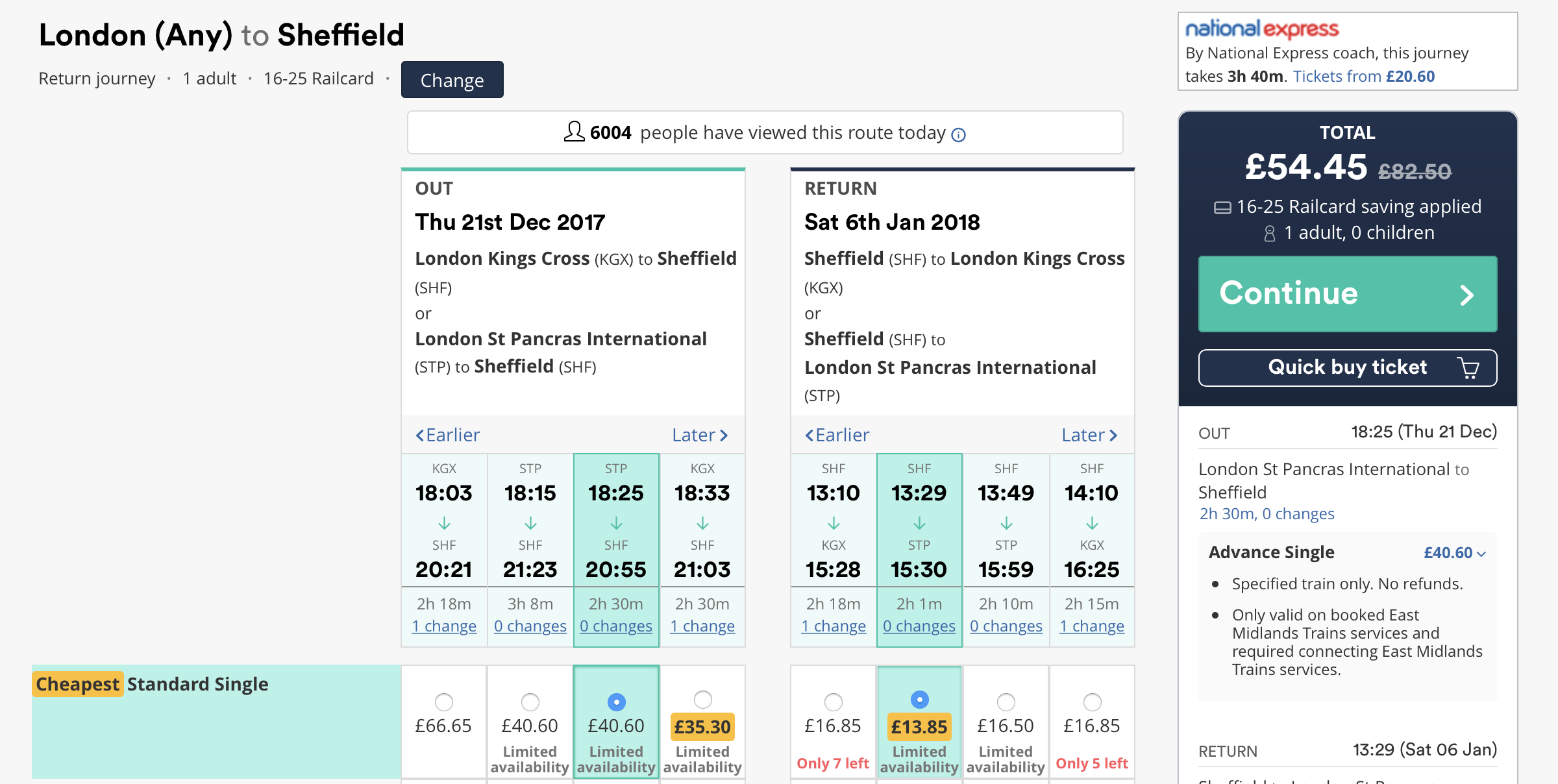This screenshot has width=1558, height=784.
Task: Select the £35.30 outbound fare radio button
Action: (702, 699)
